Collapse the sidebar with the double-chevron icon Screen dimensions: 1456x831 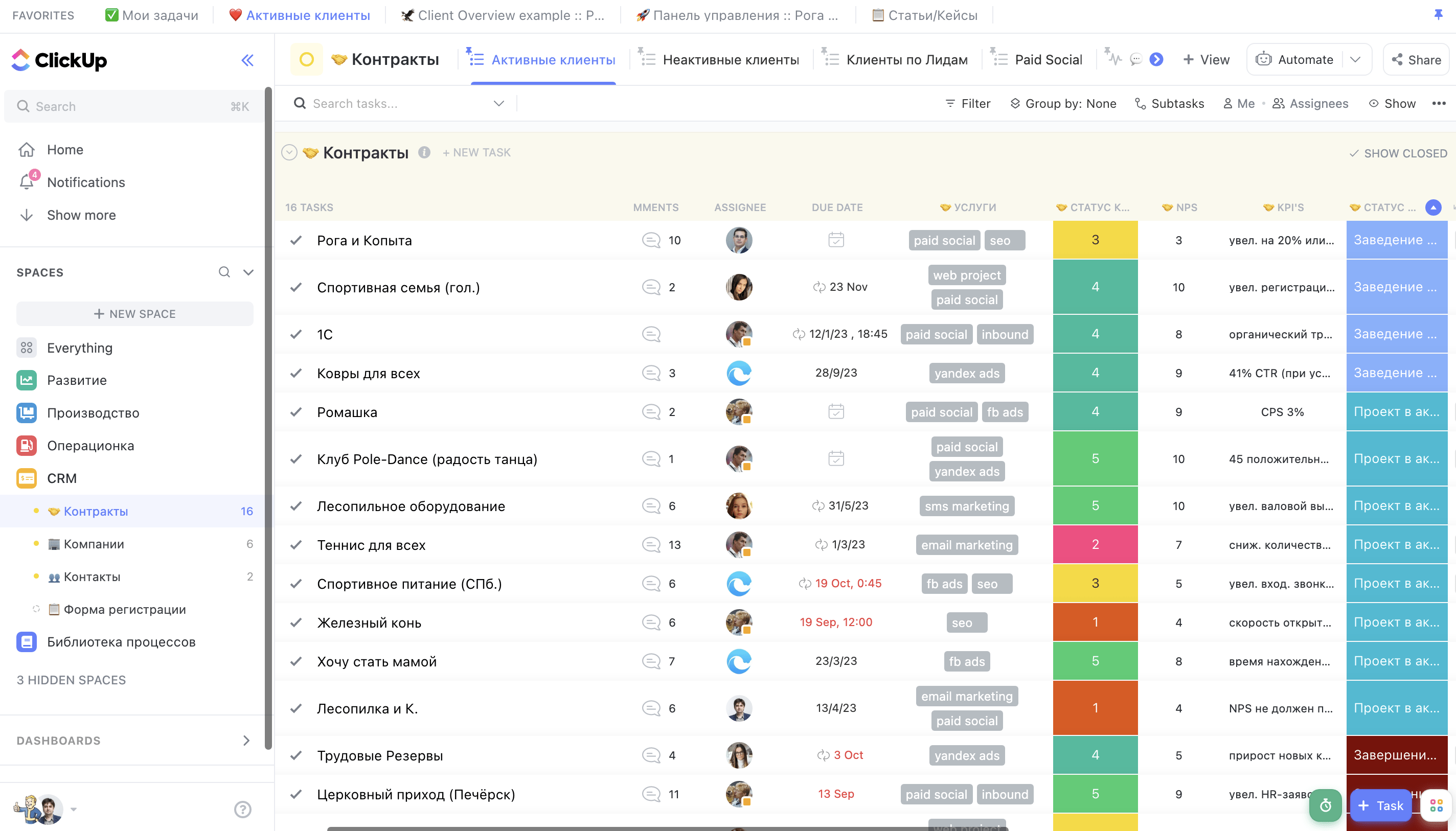[x=247, y=59]
